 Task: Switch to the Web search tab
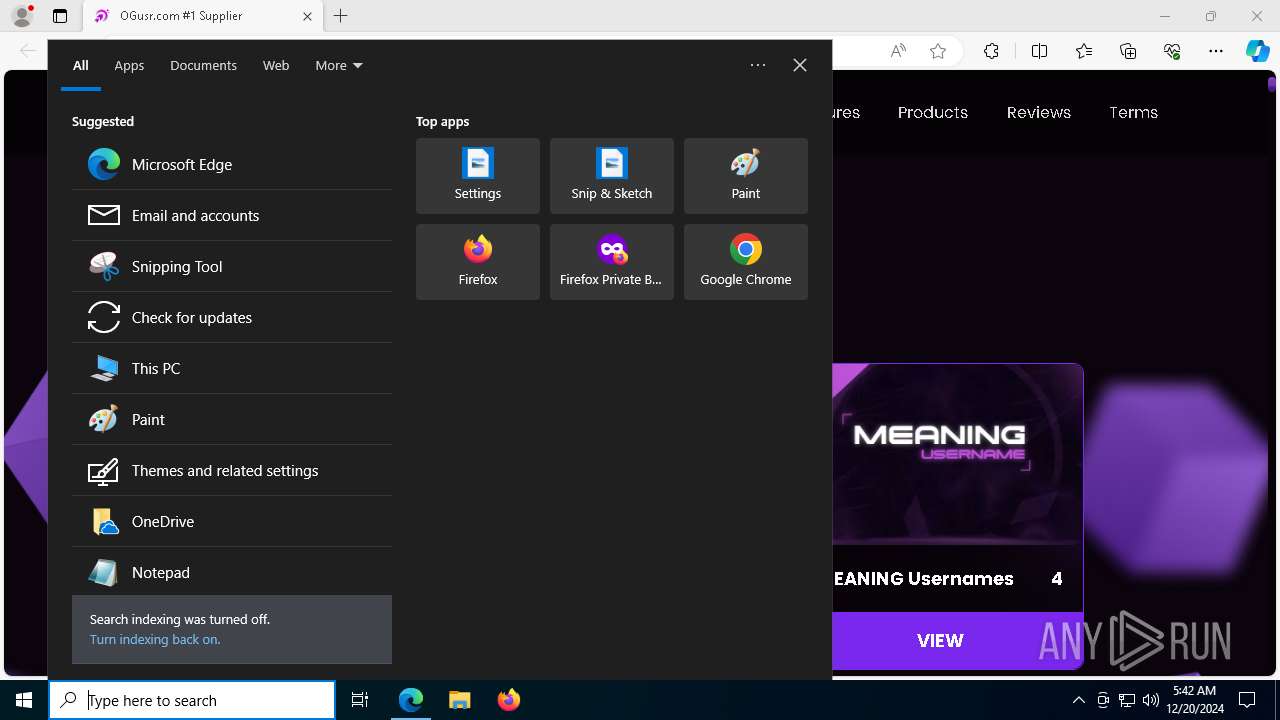click(276, 65)
